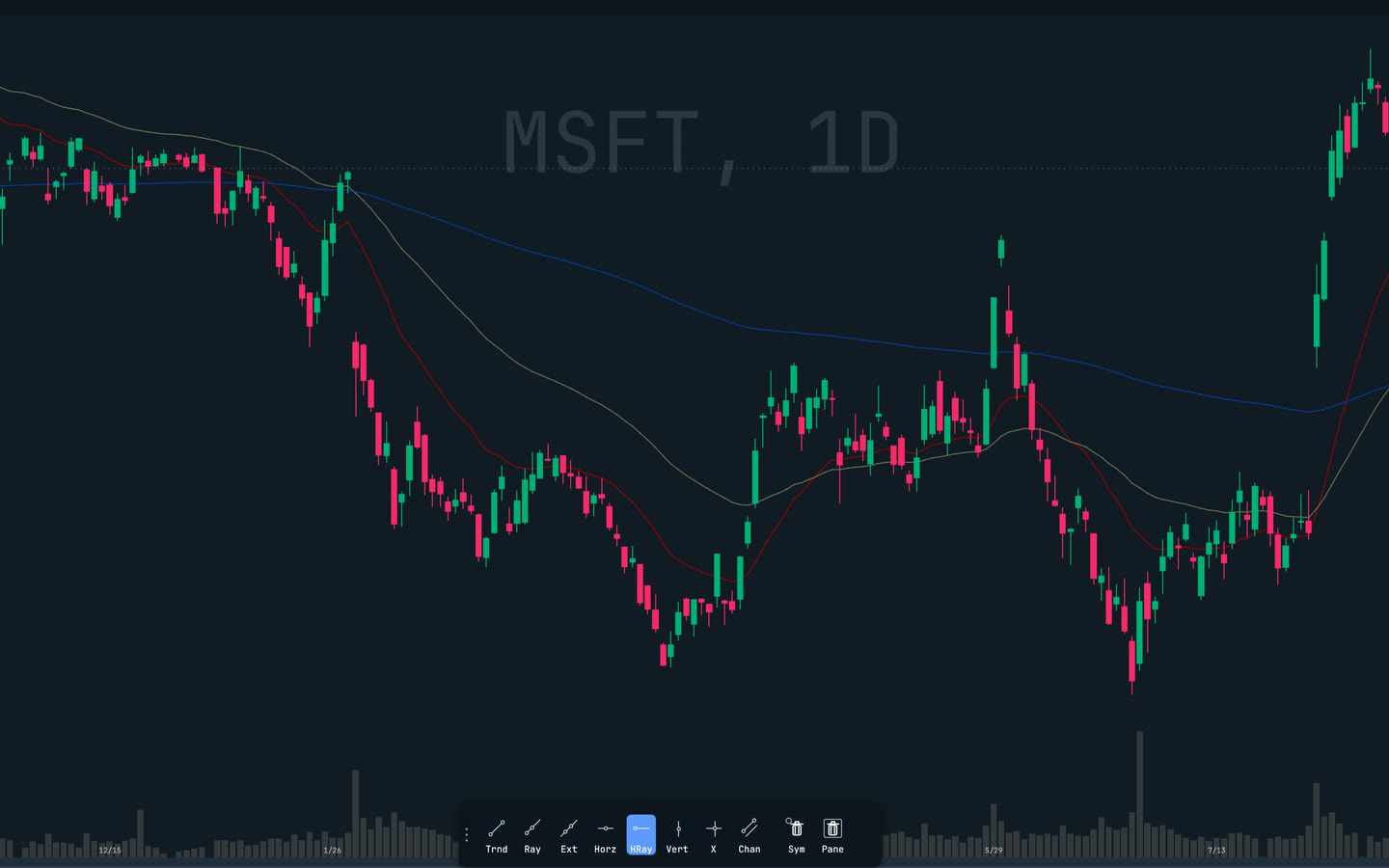The image size is (1389, 868).
Task: Click the 12/15 date label
Action: [x=110, y=851]
